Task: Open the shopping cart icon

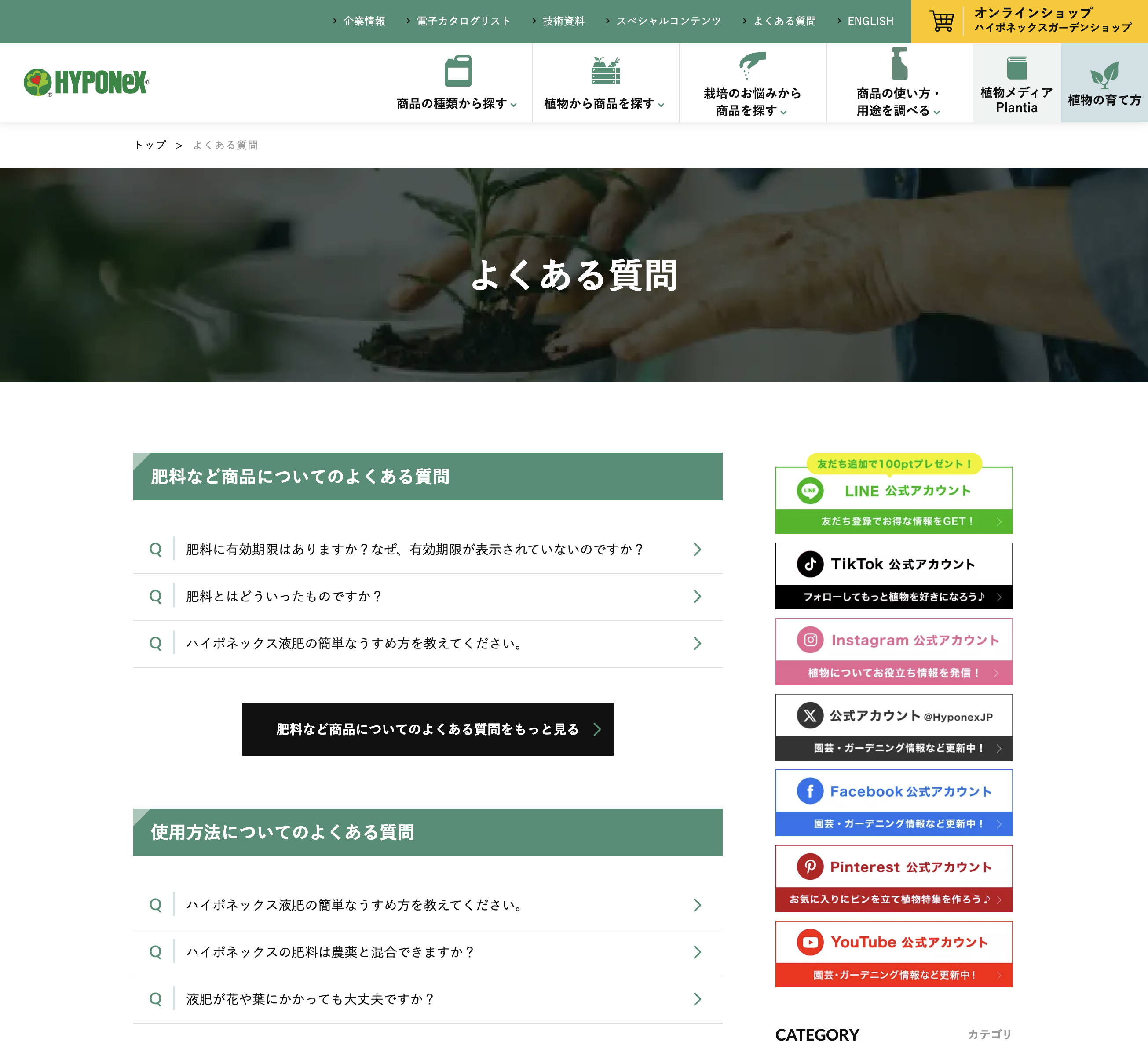Action: point(941,21)
